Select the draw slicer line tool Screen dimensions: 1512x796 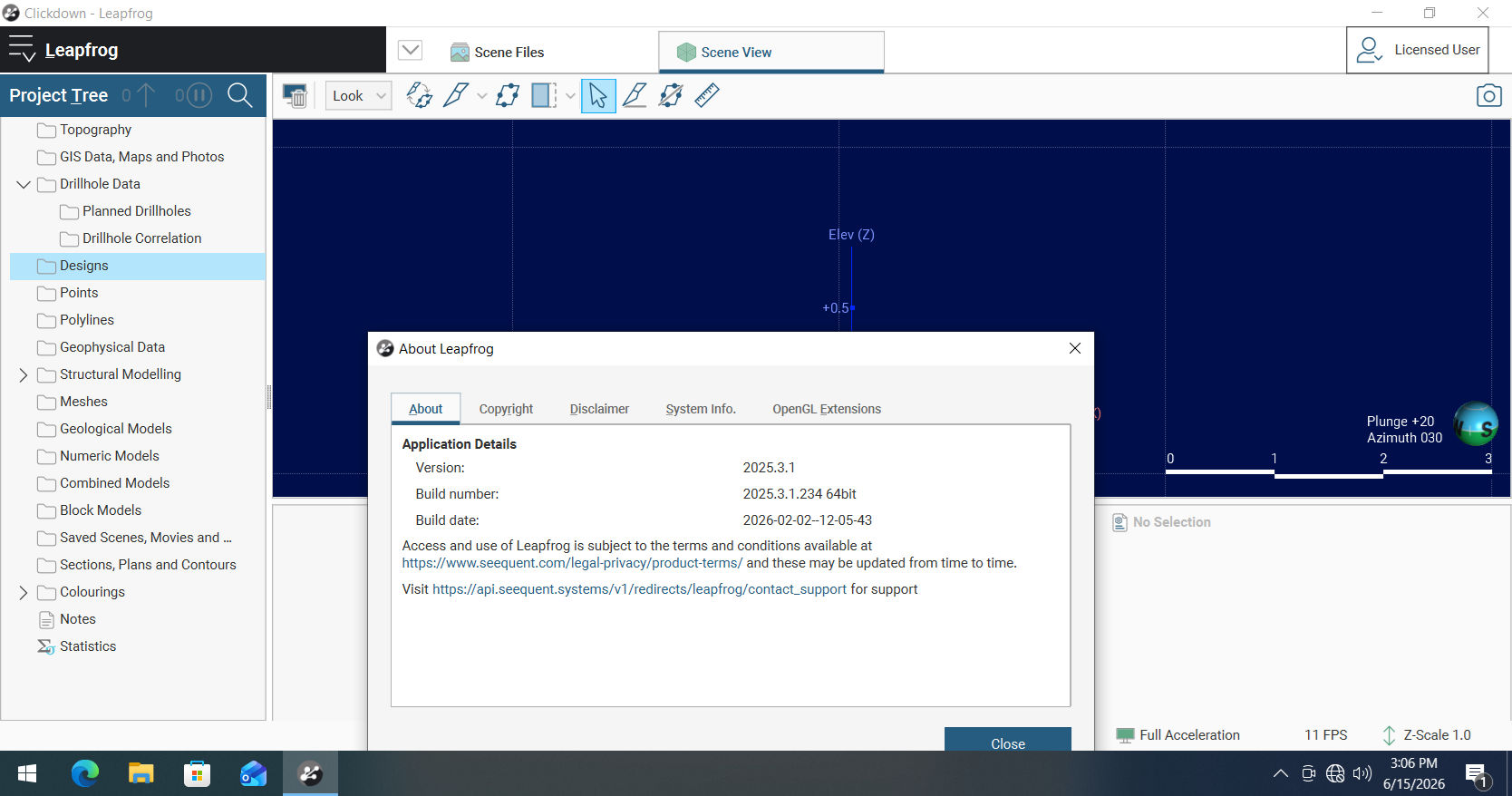pyautogui.click(x=455, y=95)
